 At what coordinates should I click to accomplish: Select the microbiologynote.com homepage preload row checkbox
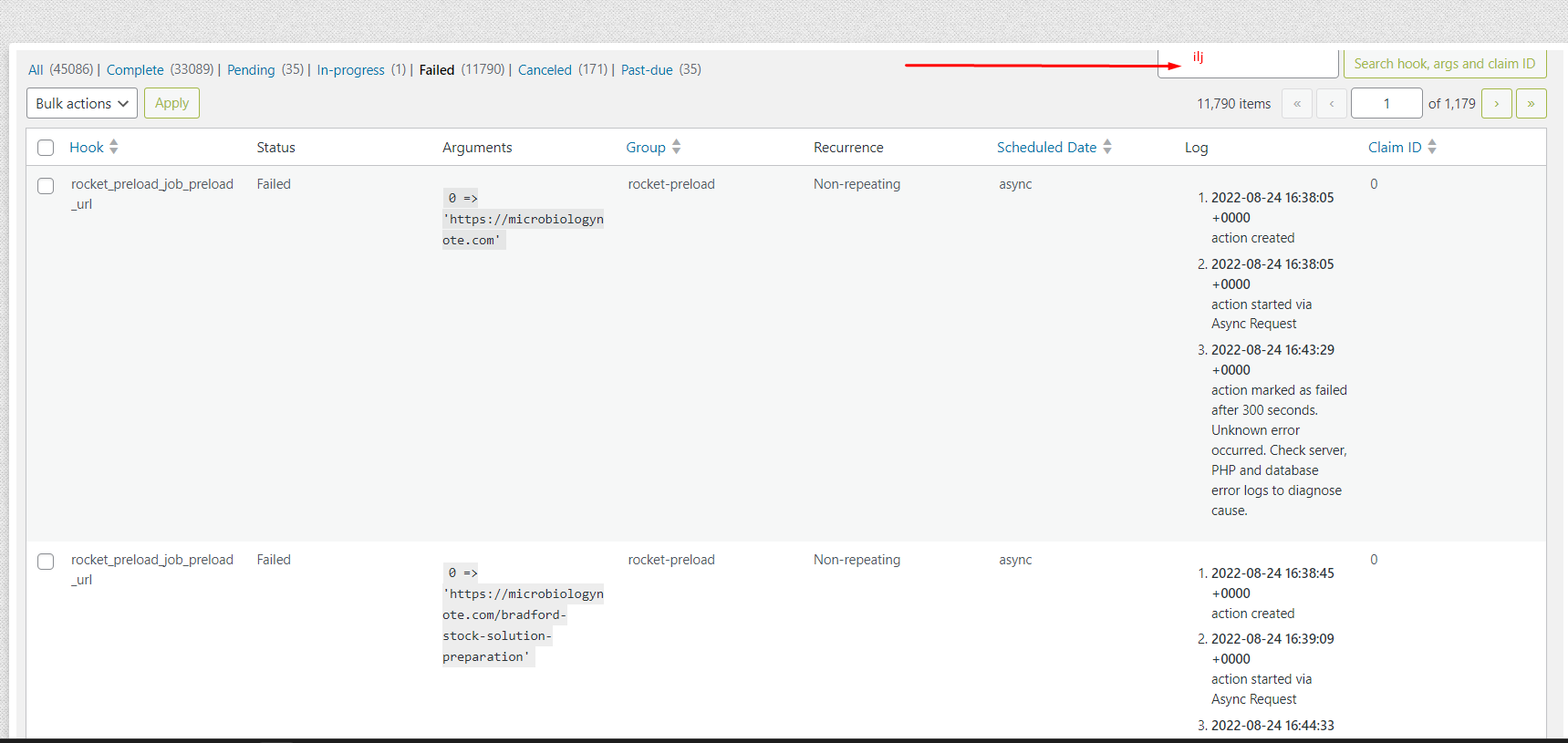point(46,186)
